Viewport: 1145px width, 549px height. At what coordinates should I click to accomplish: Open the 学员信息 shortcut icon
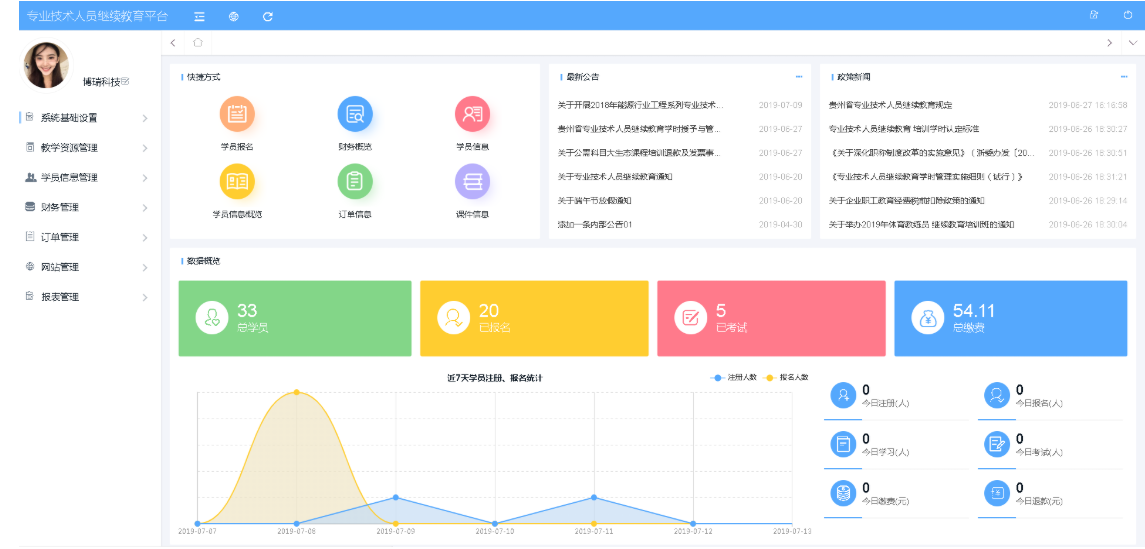click(472, 114)
